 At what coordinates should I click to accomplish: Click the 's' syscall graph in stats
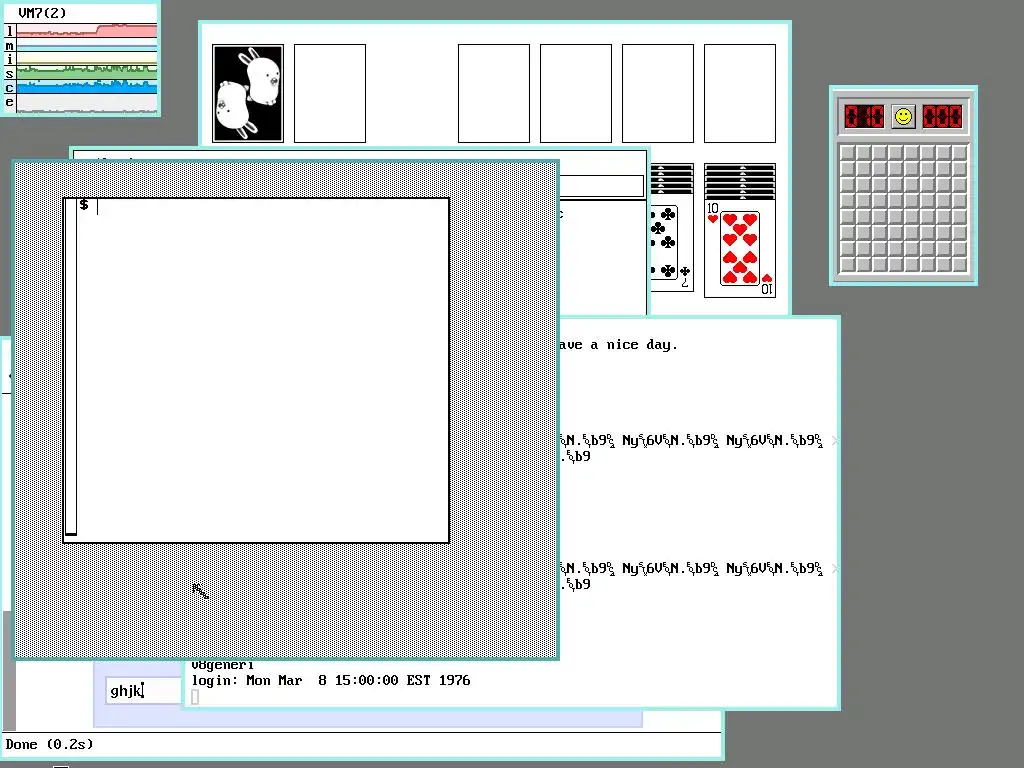coord(86,73)
